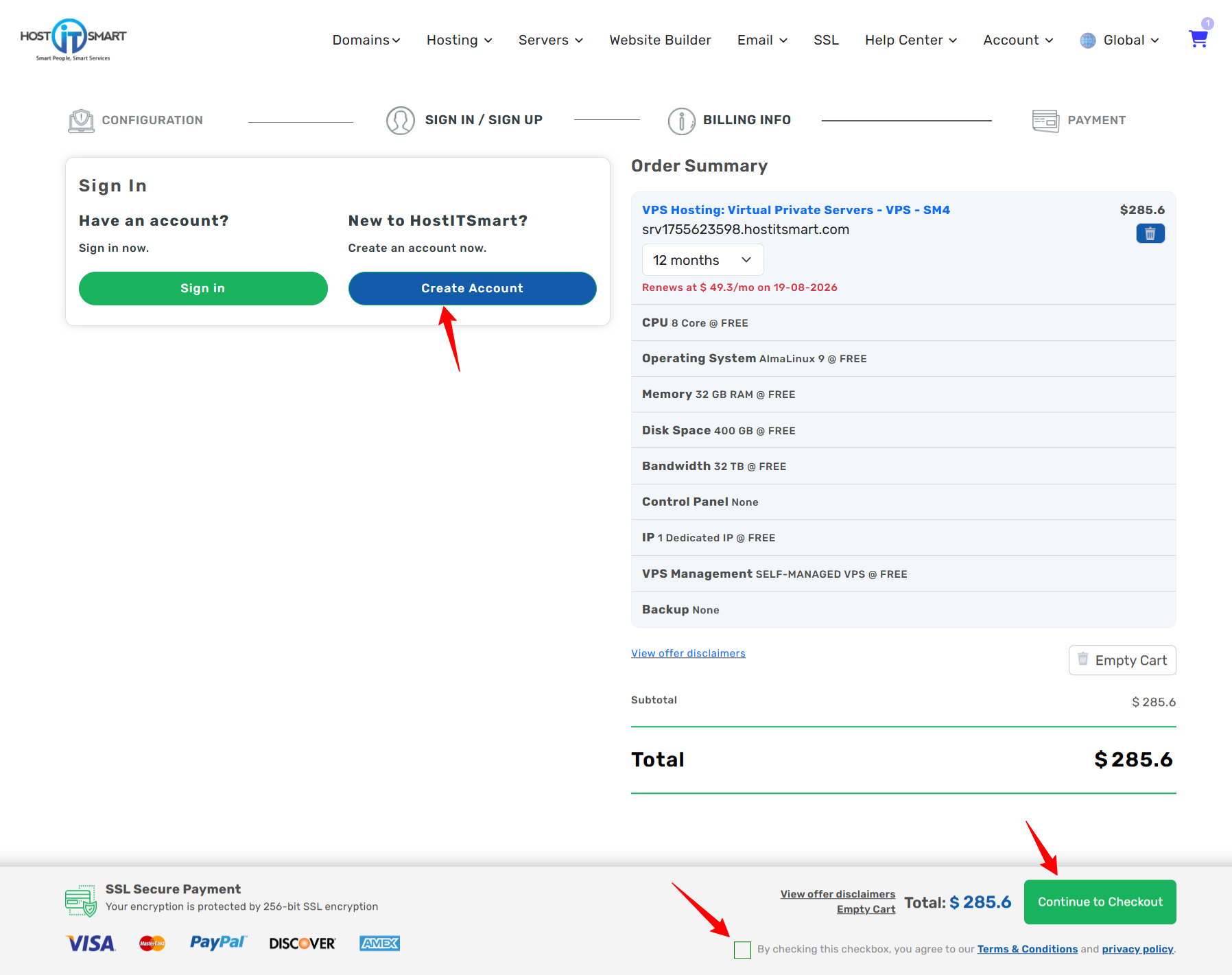The width and height of the screenshot is (1232, 975).
Task: Click the "Memory 32 GB RAM" row
Action: click(x=903, y=395)
